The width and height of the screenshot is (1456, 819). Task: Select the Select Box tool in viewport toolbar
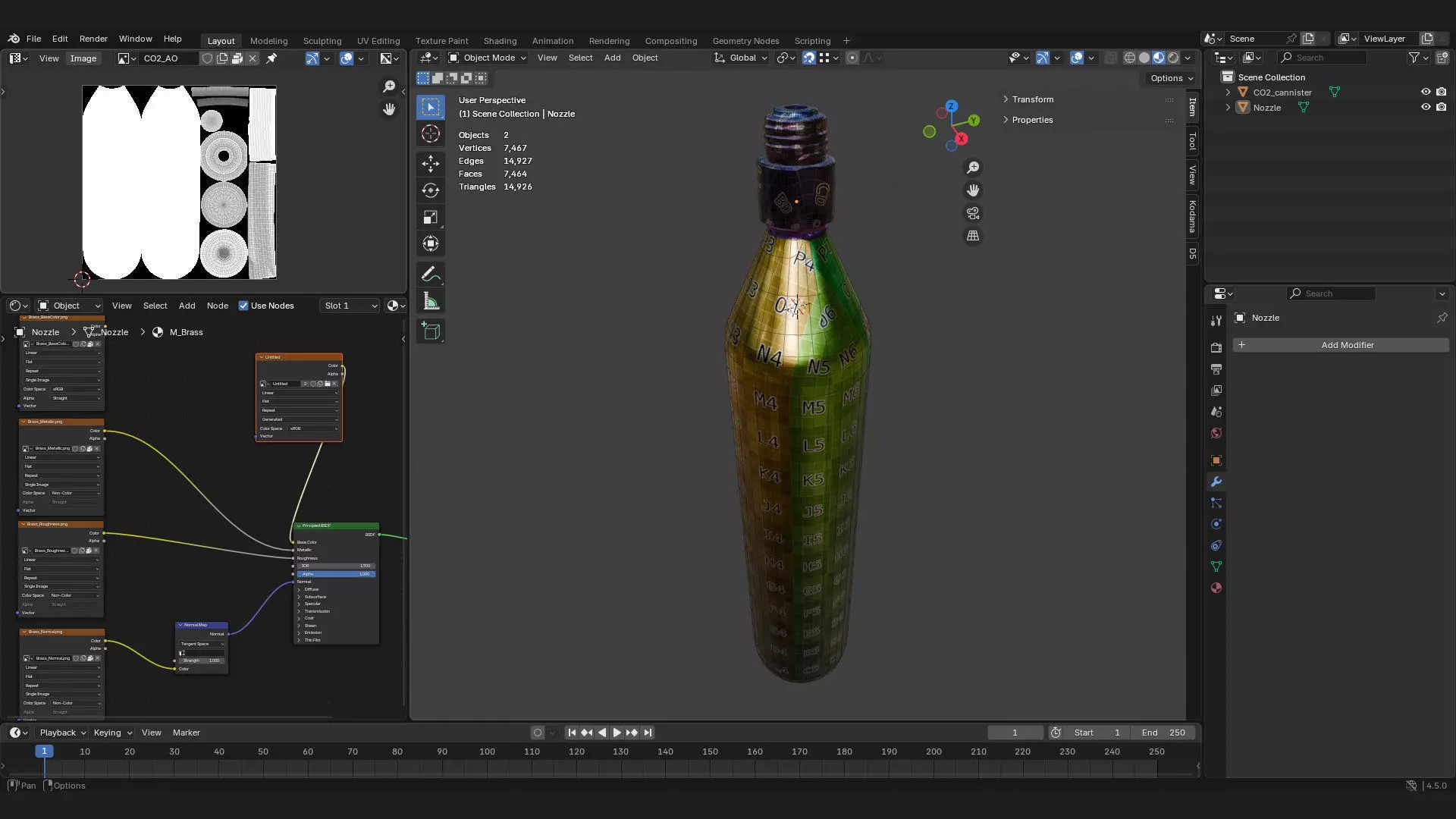point(431,107)
